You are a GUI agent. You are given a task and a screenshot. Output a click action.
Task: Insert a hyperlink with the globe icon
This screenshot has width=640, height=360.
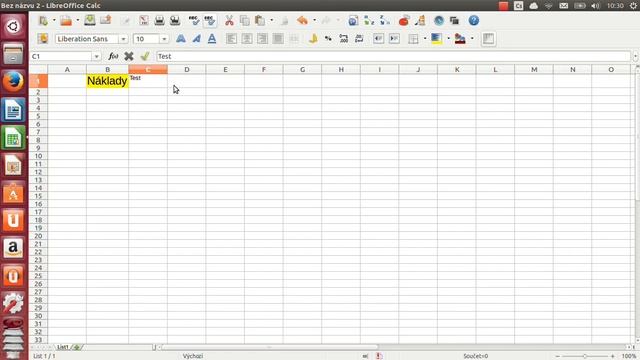pyautogui.click(x=353, y=20)
